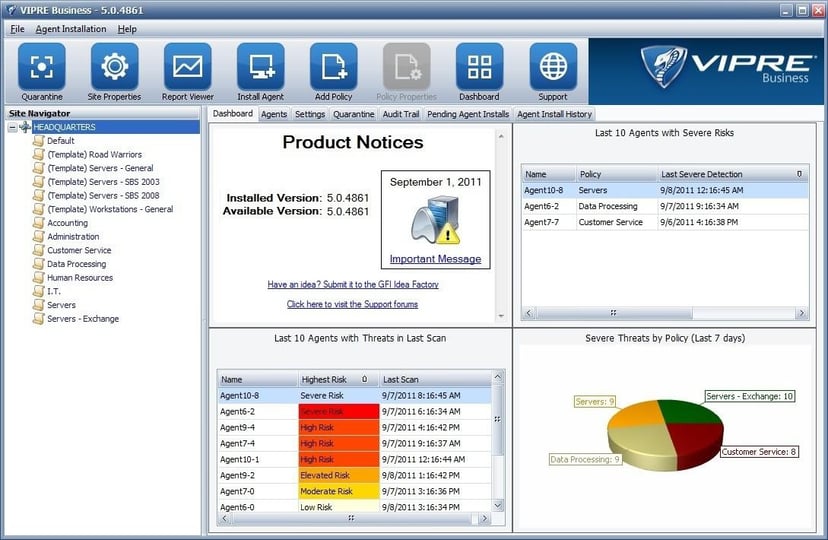828x540 pixels.
Task: Select the Customer Service policy in tree
Action: (79, 250)
